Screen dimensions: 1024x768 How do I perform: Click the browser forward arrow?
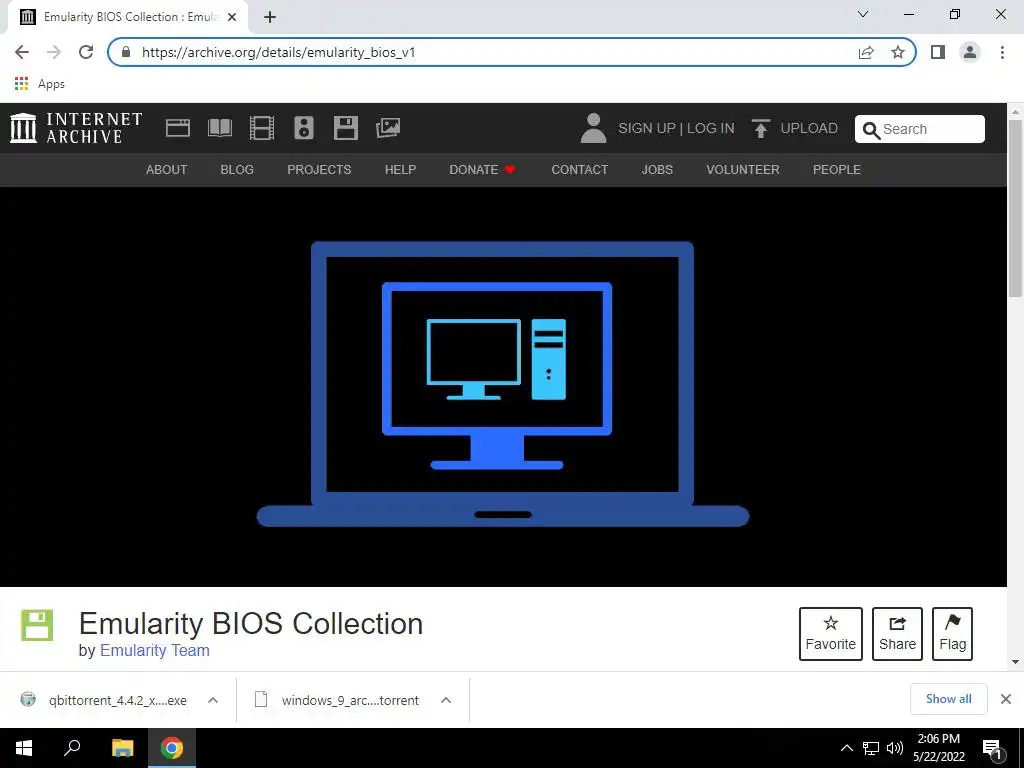click(54, 52)
